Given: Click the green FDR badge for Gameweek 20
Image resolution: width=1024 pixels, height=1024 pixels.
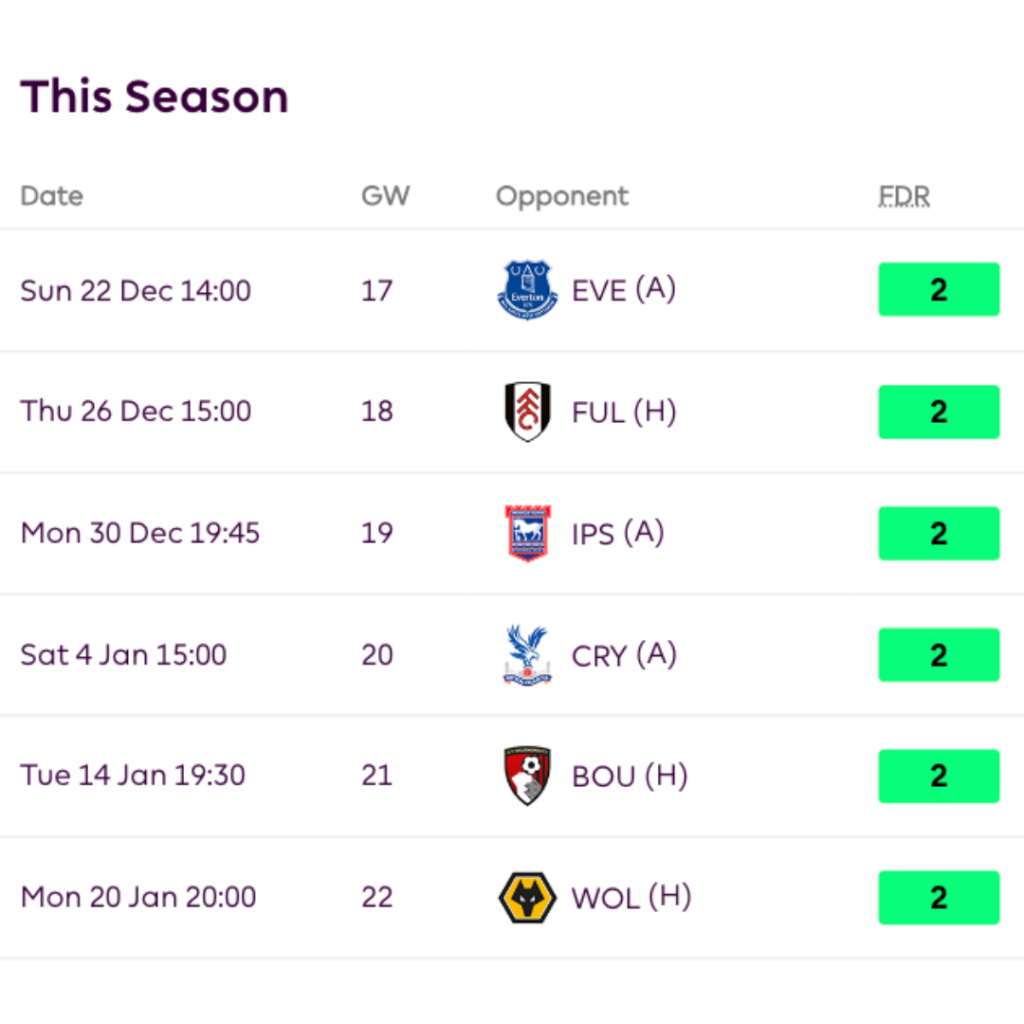Looking at the screenshot, I should (x=938, y=655).
